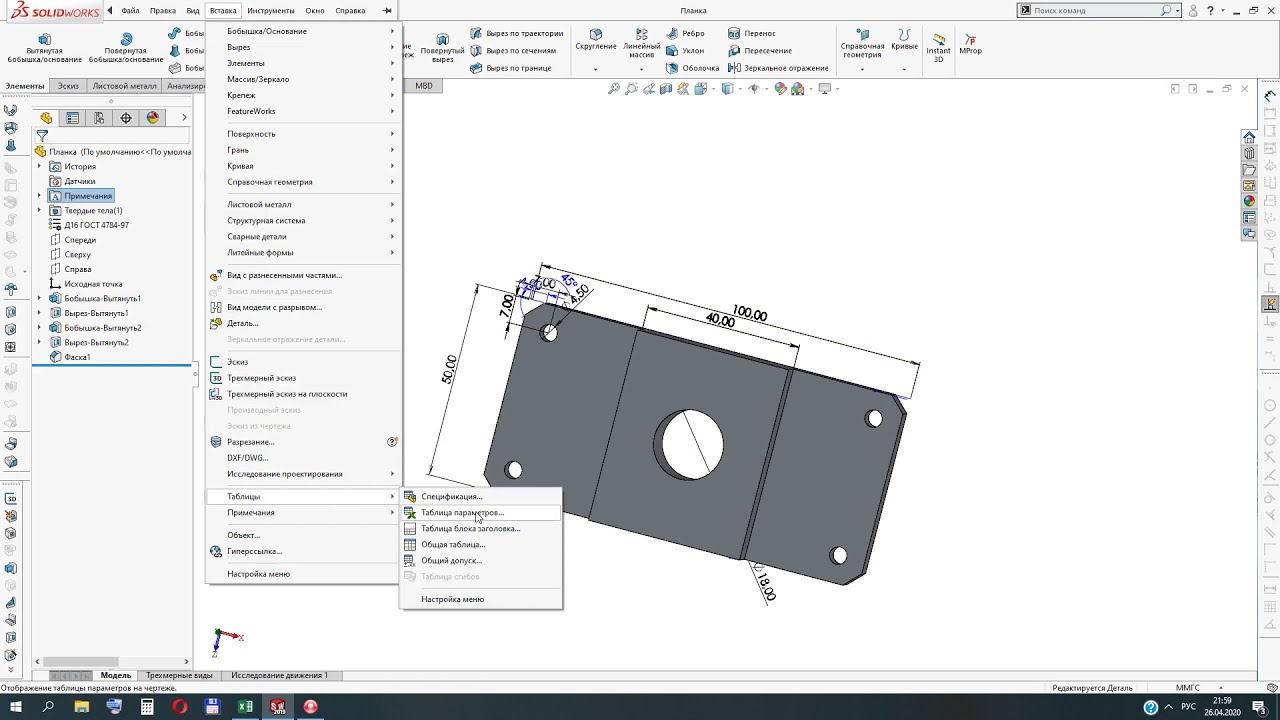The width and height of the screenshot is (1280, 720).
Task: Choose DXF/DWG menu entry
Action: coord(303,458)
